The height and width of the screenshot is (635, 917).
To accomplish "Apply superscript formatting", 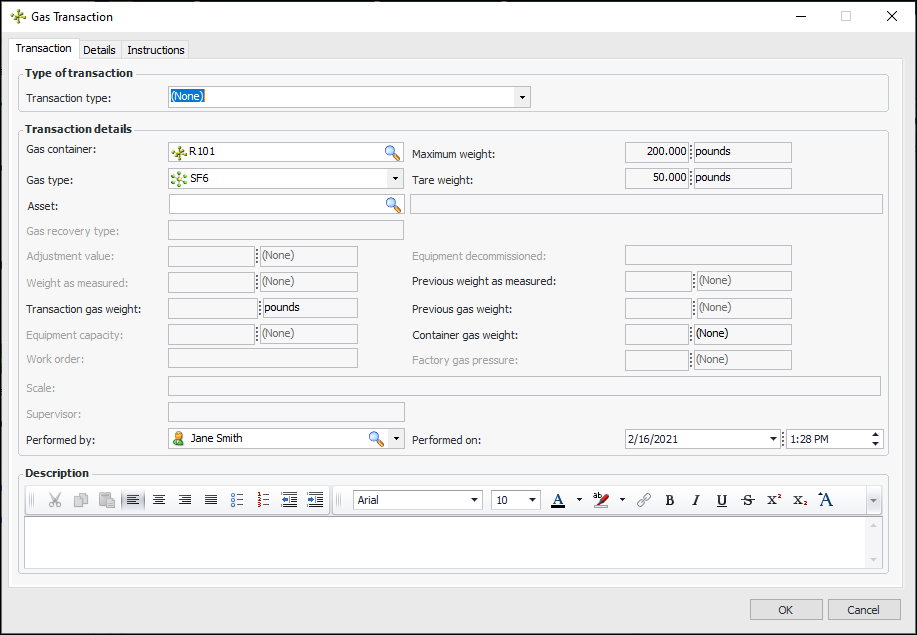I will [x=773, y=500].
